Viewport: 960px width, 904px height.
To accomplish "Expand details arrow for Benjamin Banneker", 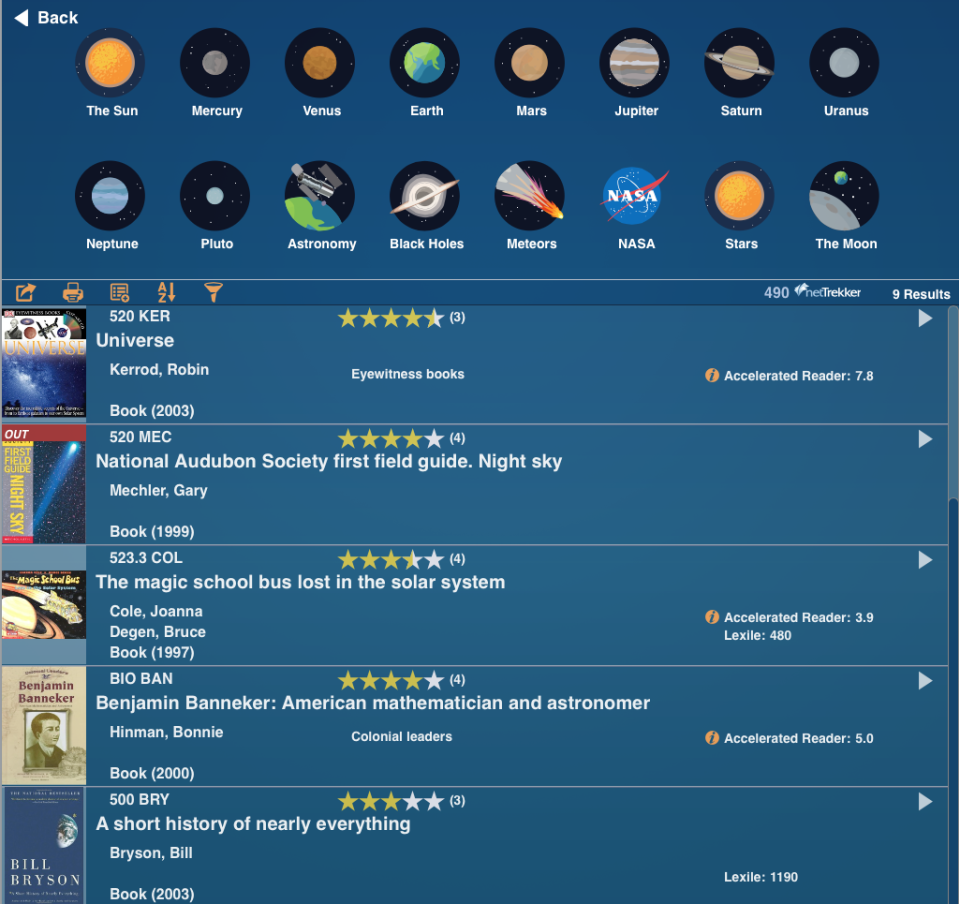I will click(925, 681).
